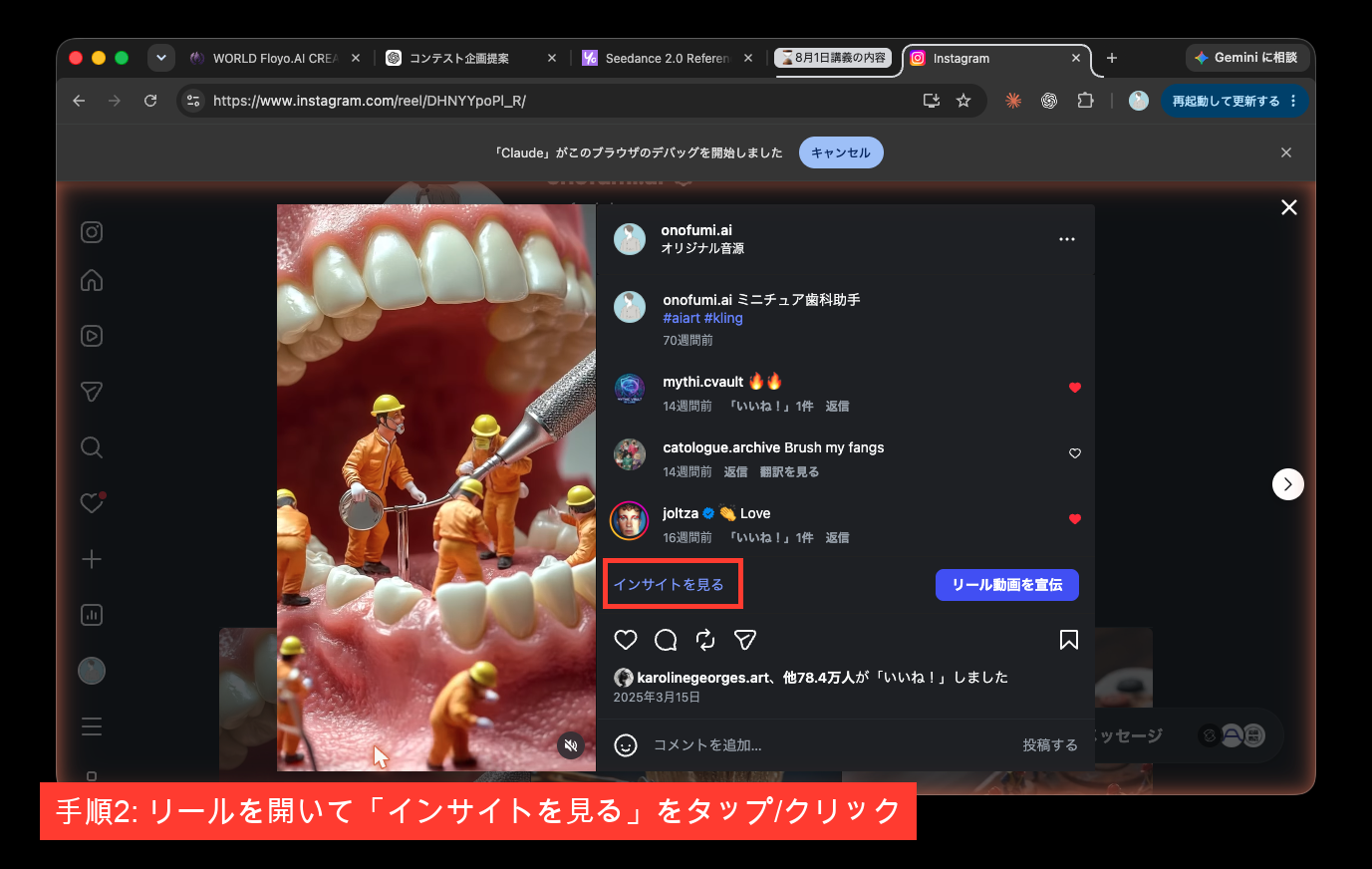Viewport: 1372px width, 869px height.
Task: Expand the tab search dropdown arrow
Action: click(161, 58)
